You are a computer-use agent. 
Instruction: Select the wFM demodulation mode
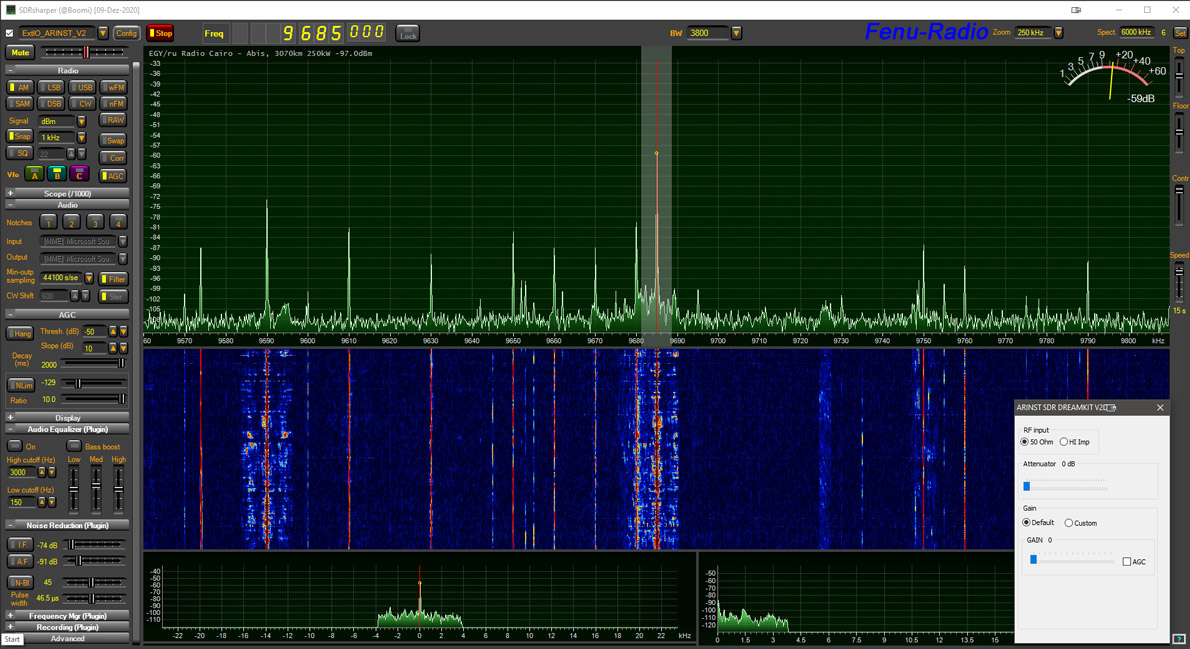click(x=113, y=87)
